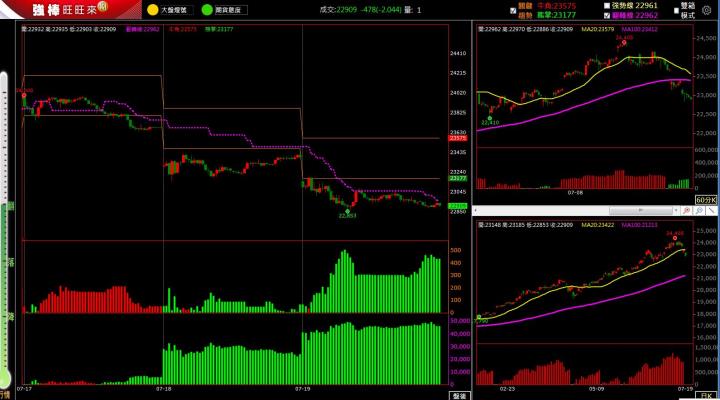Select the trend line drawing tool
The height and width of the screenshot is (400, 720).
pos(711,211)
